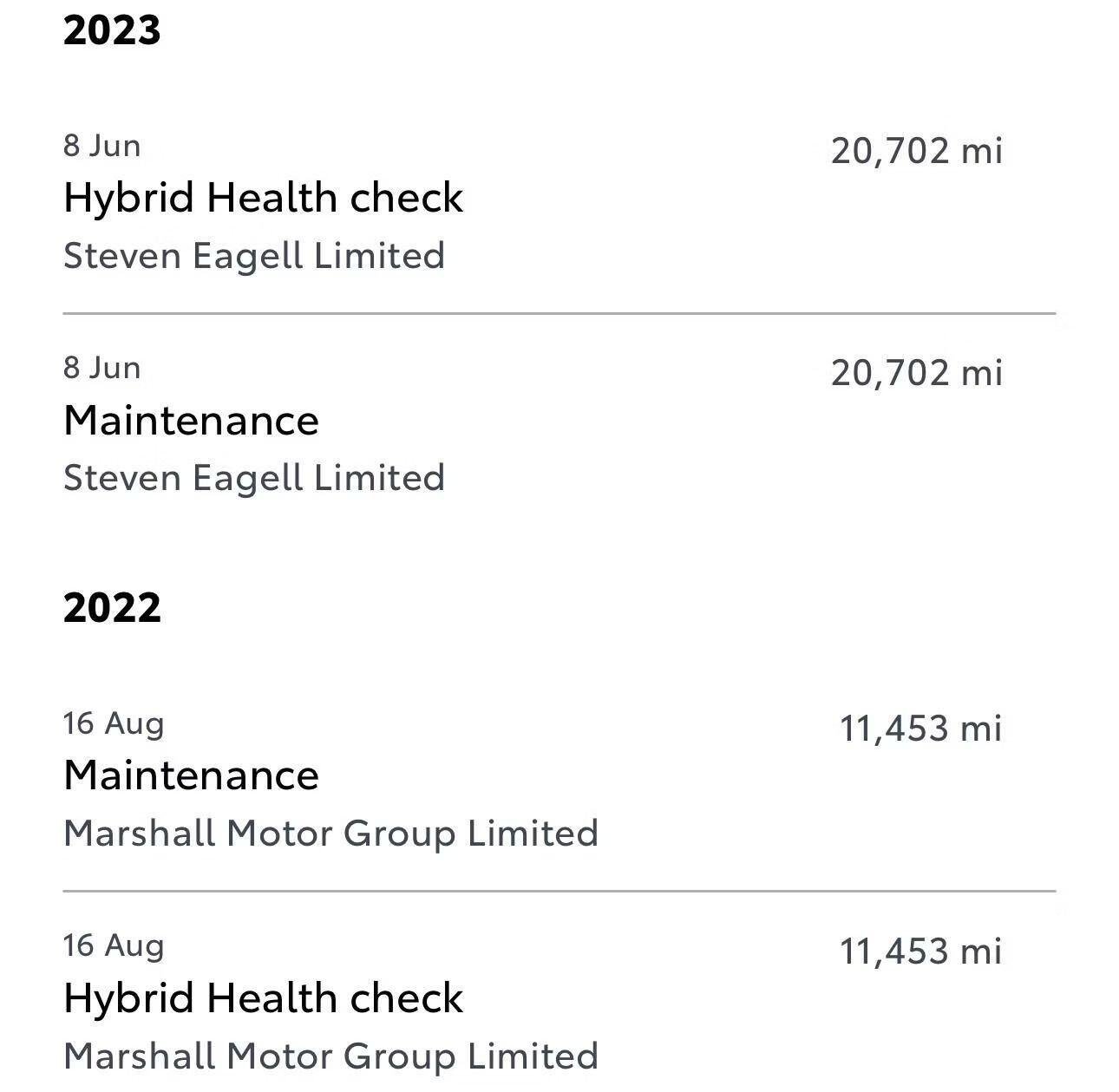Click Marshall Motor Group Limited under Maintenance
The image size is (1119, 1092).
pos(330,834)
